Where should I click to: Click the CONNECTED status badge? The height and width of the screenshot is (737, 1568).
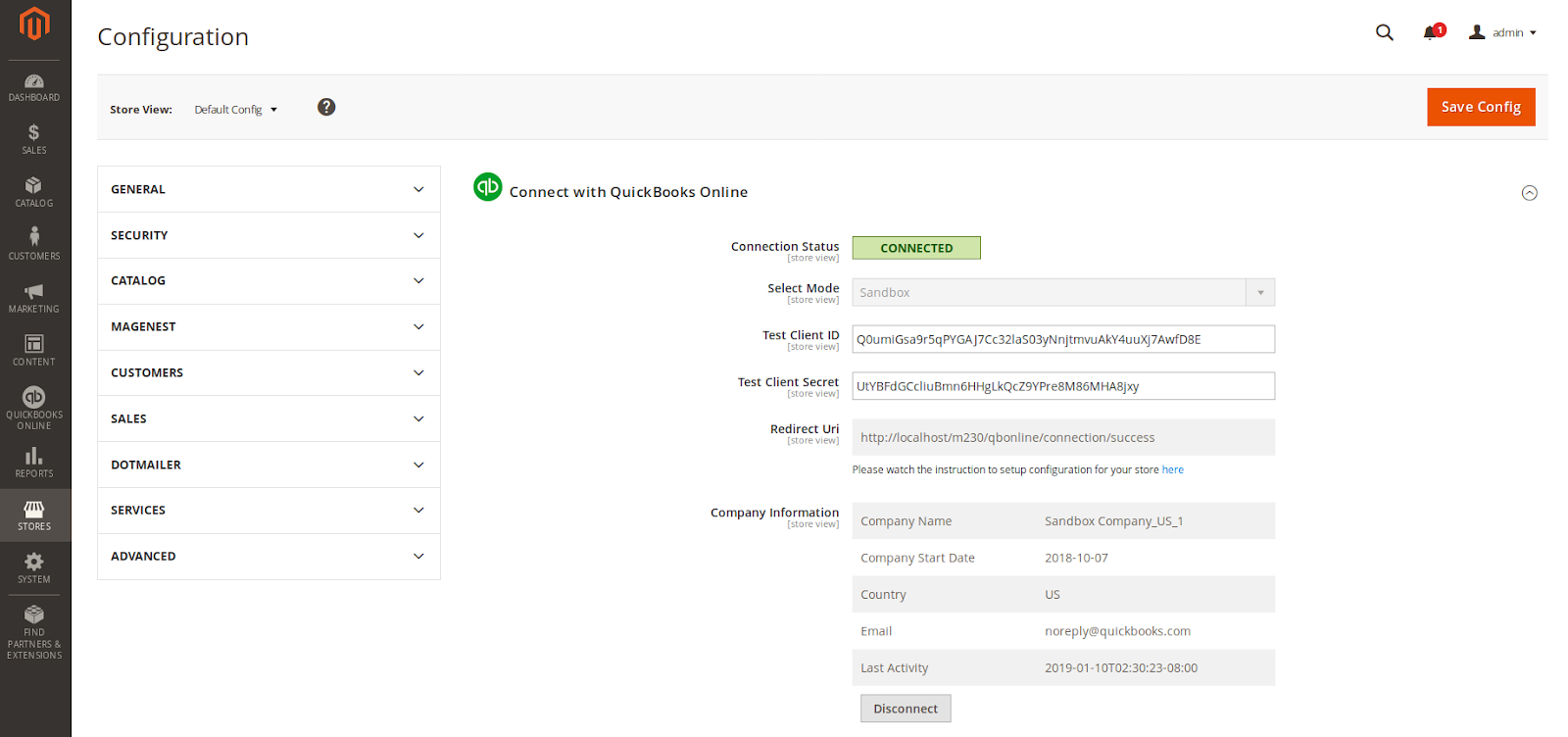click(x=916, y=248)
